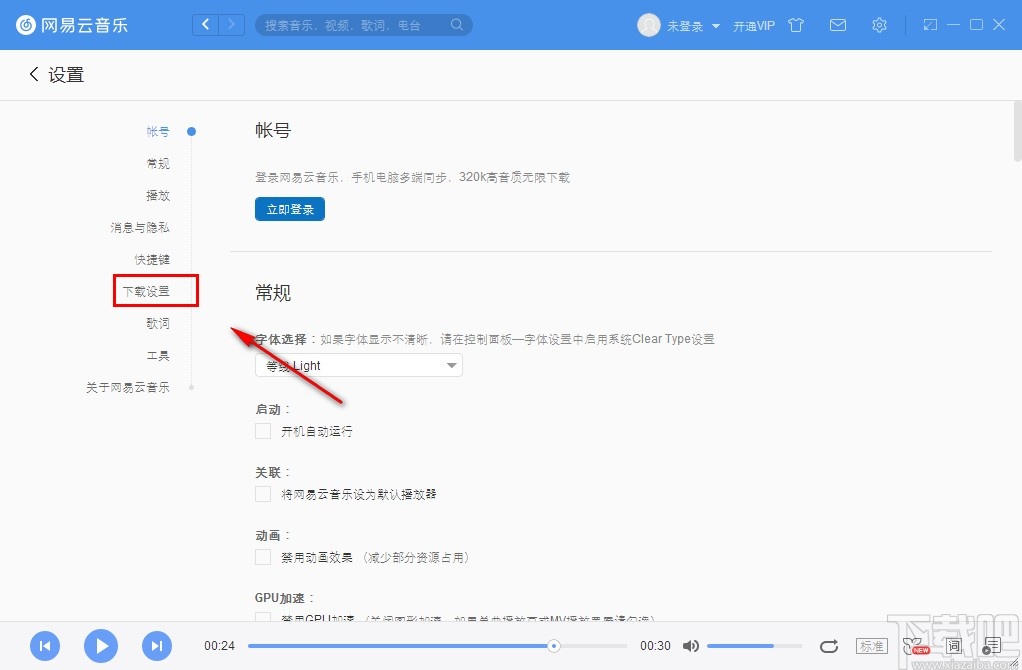Check 禁用动画效果 option
Viewport: 1022px width, 670px height.
coord(263,557)
